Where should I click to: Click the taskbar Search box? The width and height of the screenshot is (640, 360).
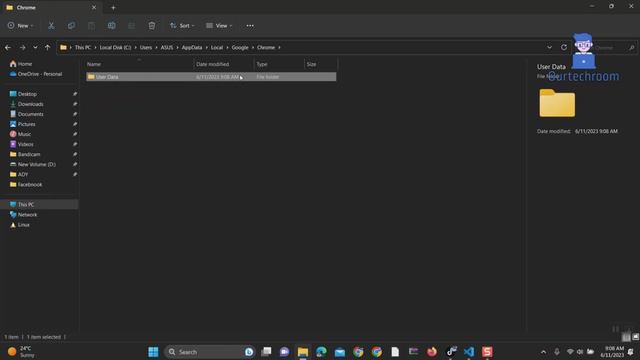pyautogui.click(x=209, y=352)
